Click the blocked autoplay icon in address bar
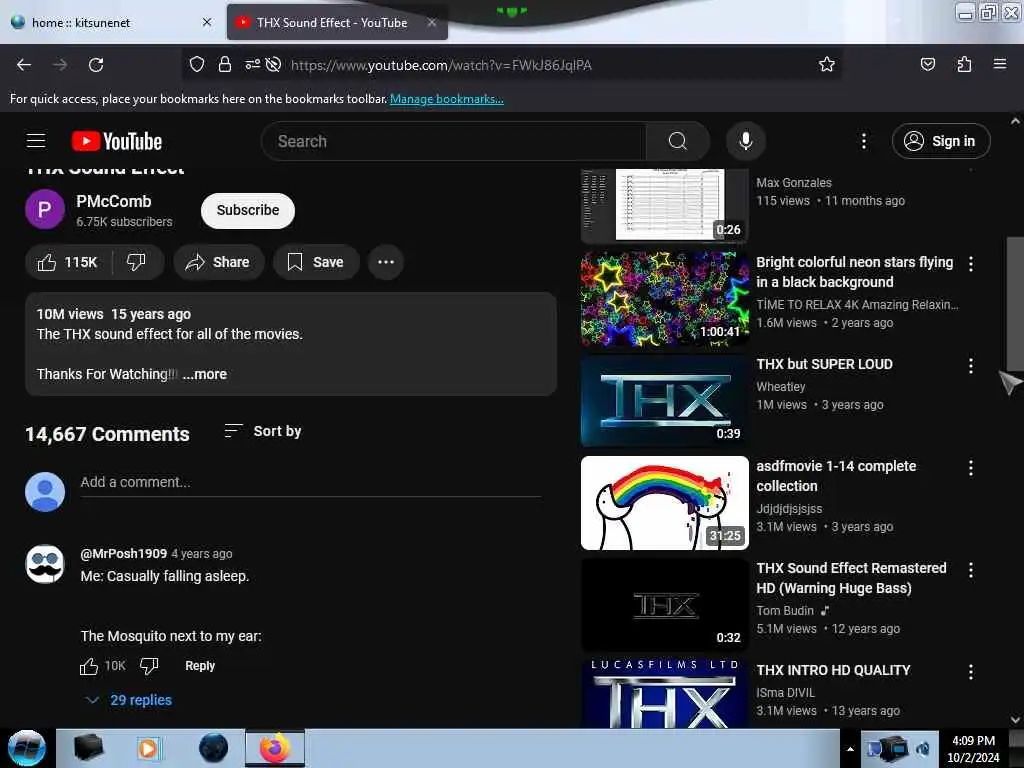Screen dimensions: 1024x768 point(274,64)
